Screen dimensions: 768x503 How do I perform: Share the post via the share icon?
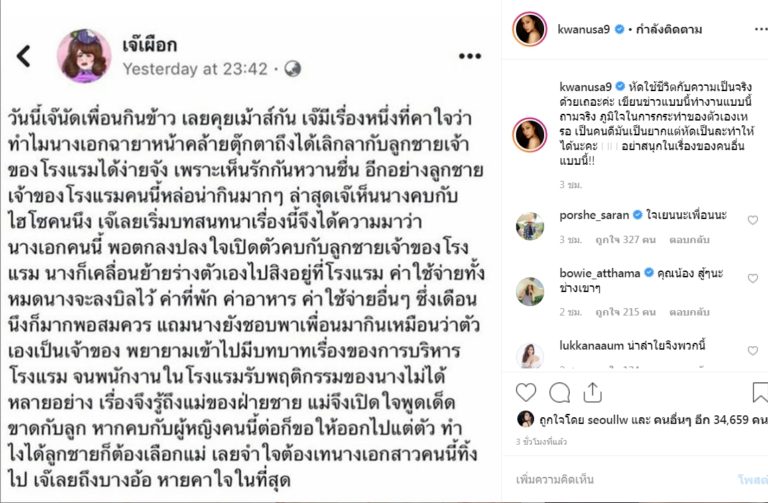coord(593,392)
